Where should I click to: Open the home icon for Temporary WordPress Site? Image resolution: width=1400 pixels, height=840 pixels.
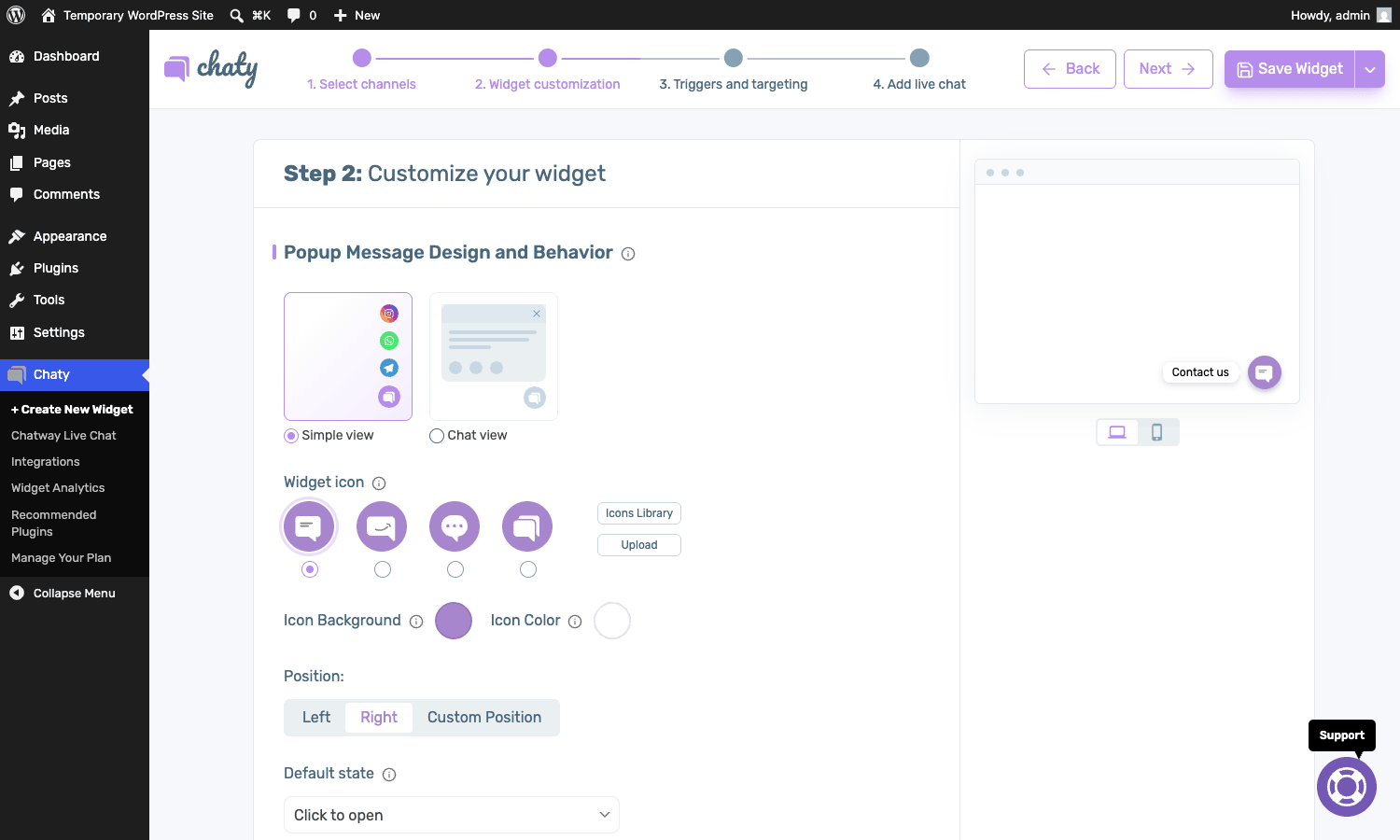(49, 15)
